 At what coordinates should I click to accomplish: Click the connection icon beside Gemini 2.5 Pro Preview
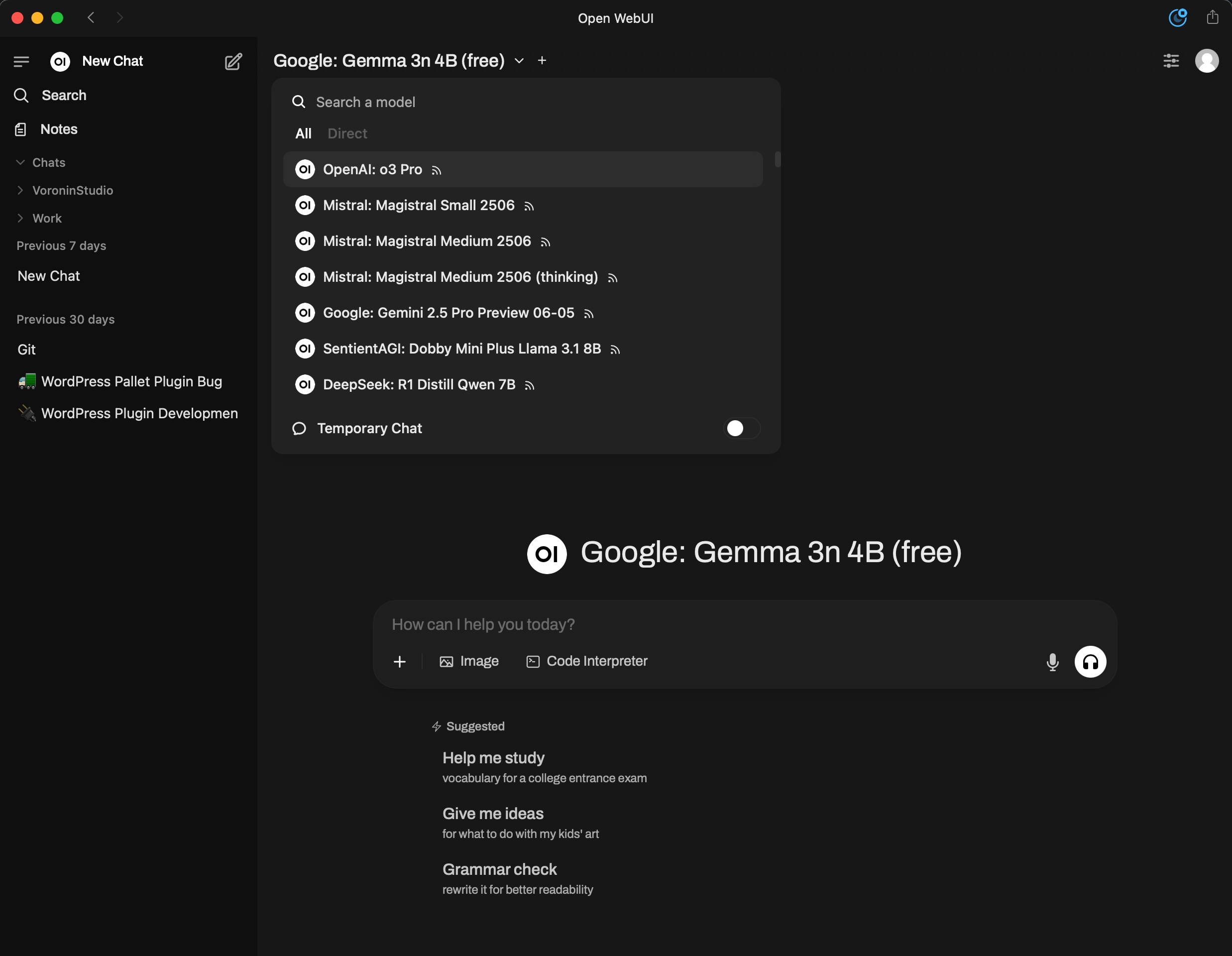pyautogui.click(x=588, y=314)
